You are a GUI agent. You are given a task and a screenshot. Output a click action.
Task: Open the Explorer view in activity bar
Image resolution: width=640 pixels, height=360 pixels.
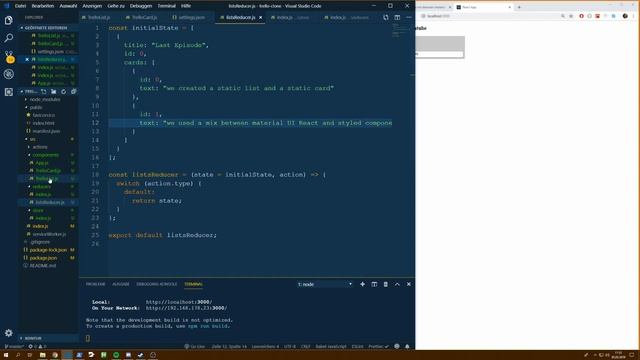pyautogui.click(x=9, y=20)
